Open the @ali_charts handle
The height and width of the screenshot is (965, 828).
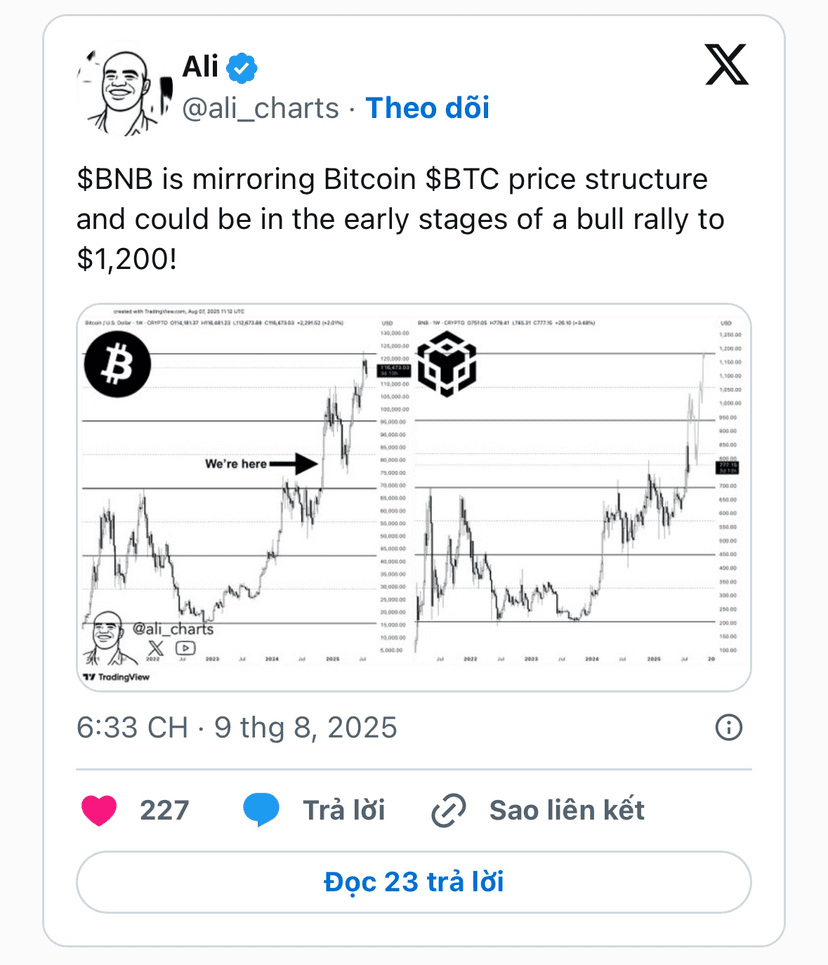click(x=260, y=108)
